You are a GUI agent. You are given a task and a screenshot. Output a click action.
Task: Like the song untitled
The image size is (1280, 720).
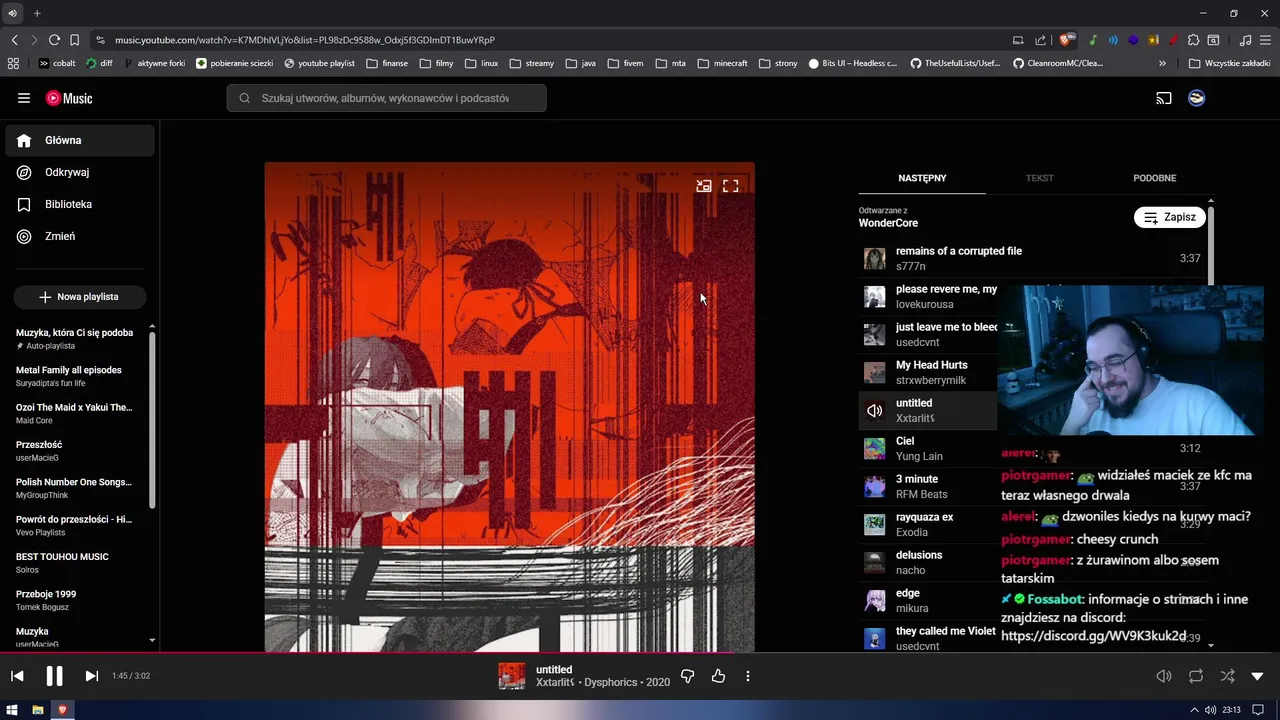[x=718, y=676]
